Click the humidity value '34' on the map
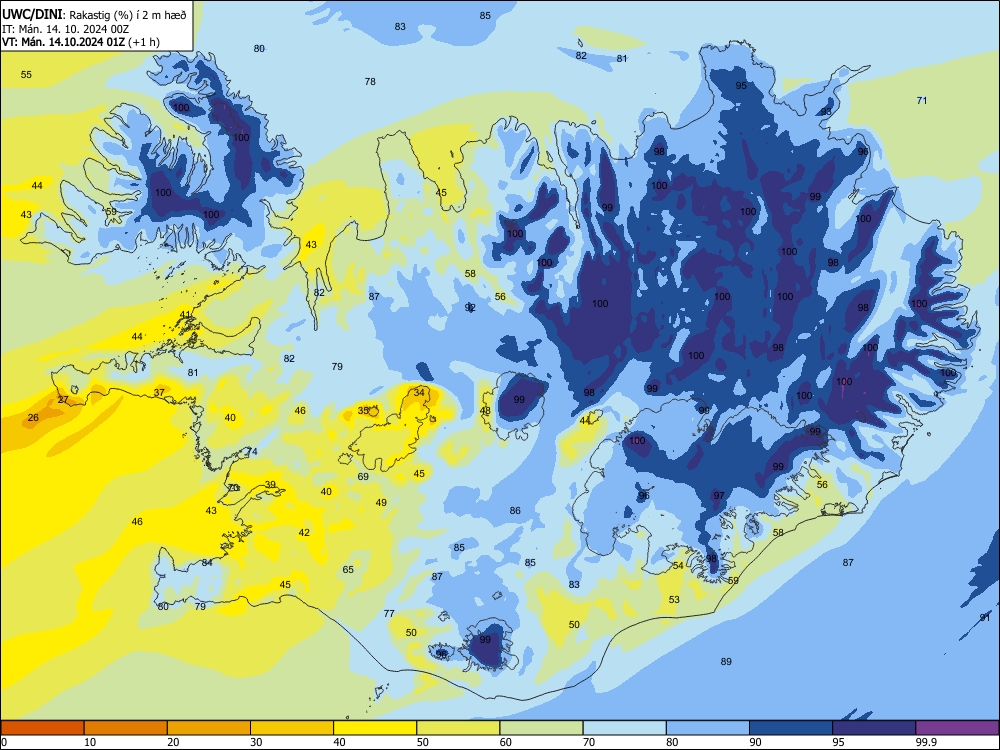1000x750 pixels. click(419, 392)
